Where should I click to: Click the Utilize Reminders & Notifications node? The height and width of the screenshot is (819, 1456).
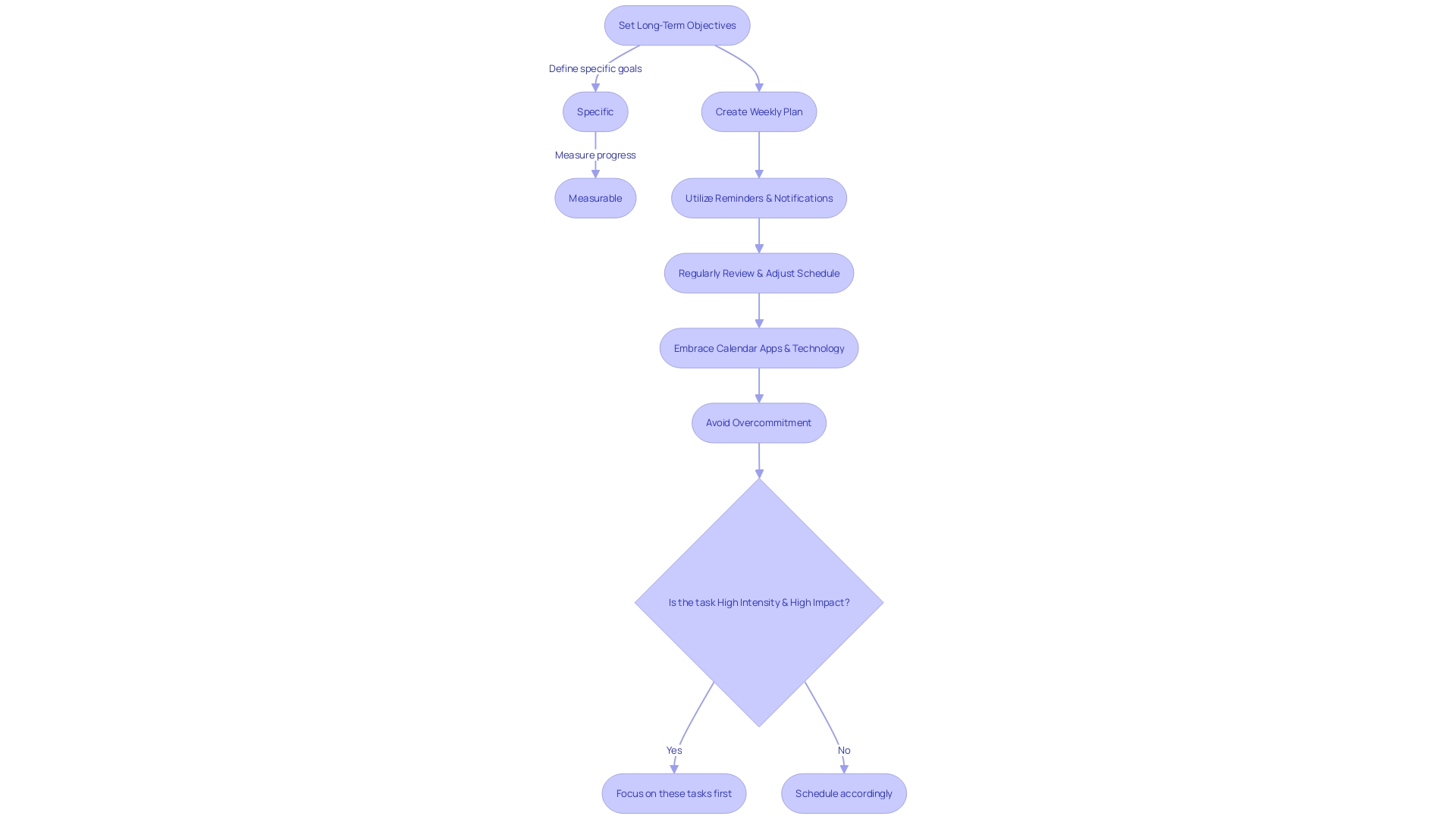point(759,197)
